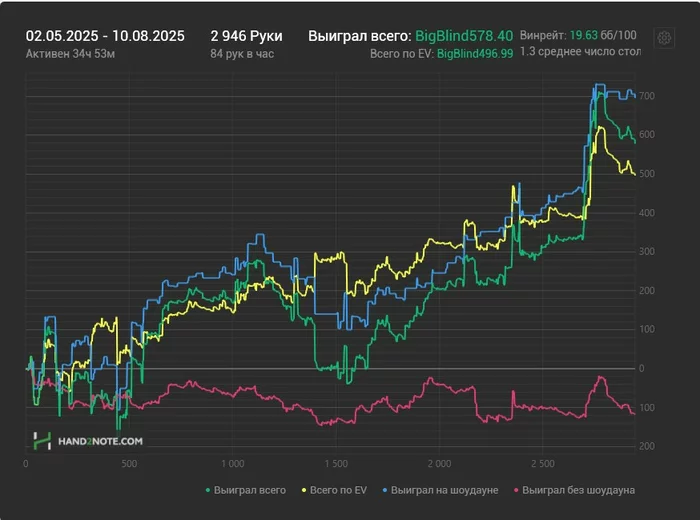Click the x-axis label '1 000'

coord(233,464)
